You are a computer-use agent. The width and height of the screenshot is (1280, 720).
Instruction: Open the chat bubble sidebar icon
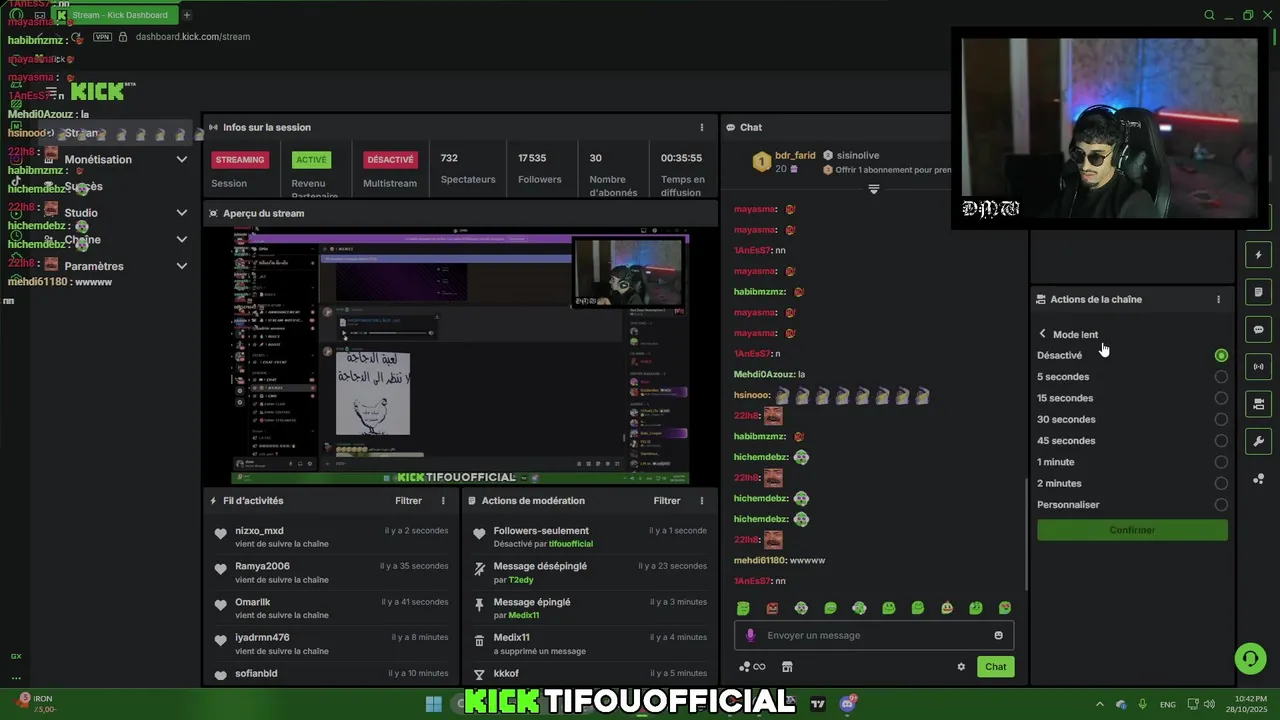[x=1258, y=329]
